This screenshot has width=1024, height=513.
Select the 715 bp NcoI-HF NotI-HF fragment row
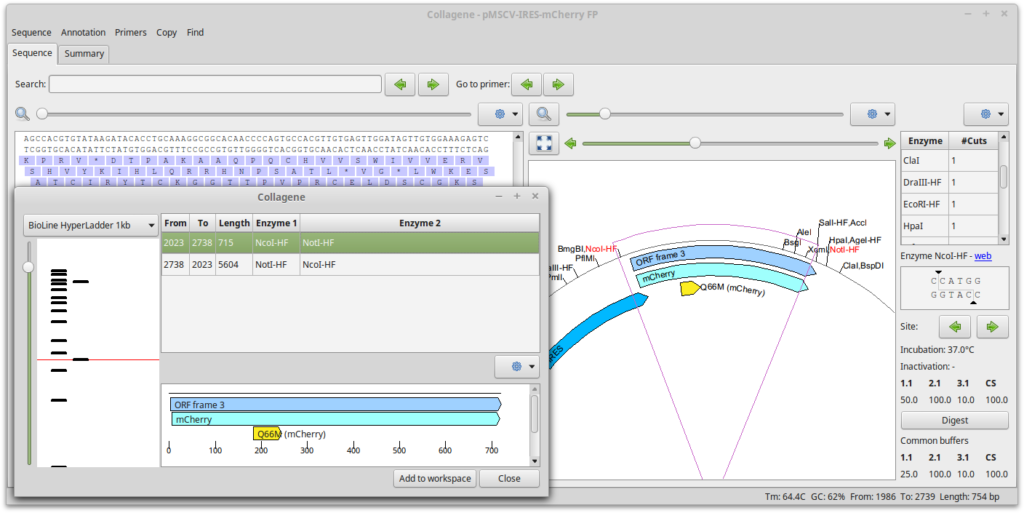click(x=350, y=243)
